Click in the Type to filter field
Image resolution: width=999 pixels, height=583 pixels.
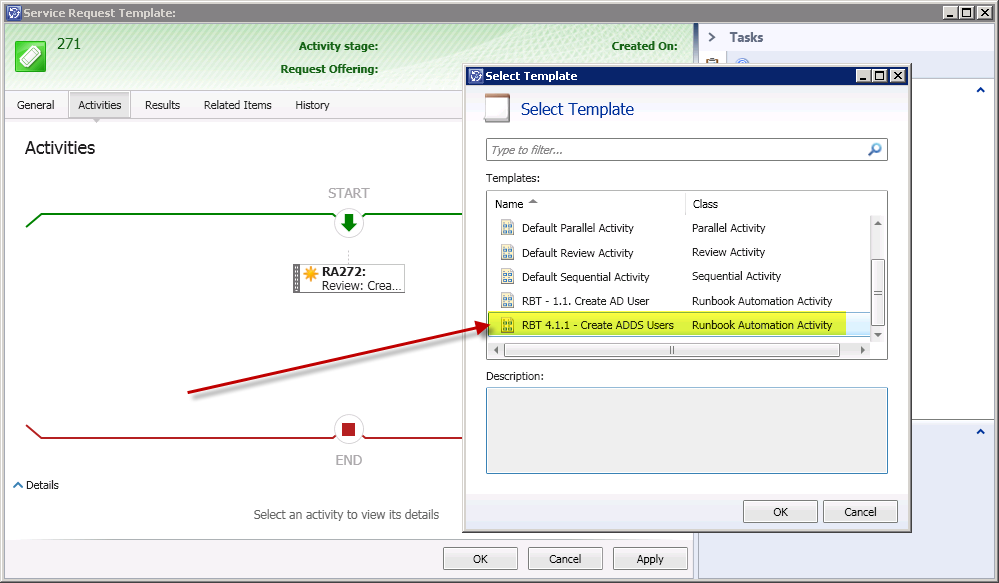coord(675,150)
